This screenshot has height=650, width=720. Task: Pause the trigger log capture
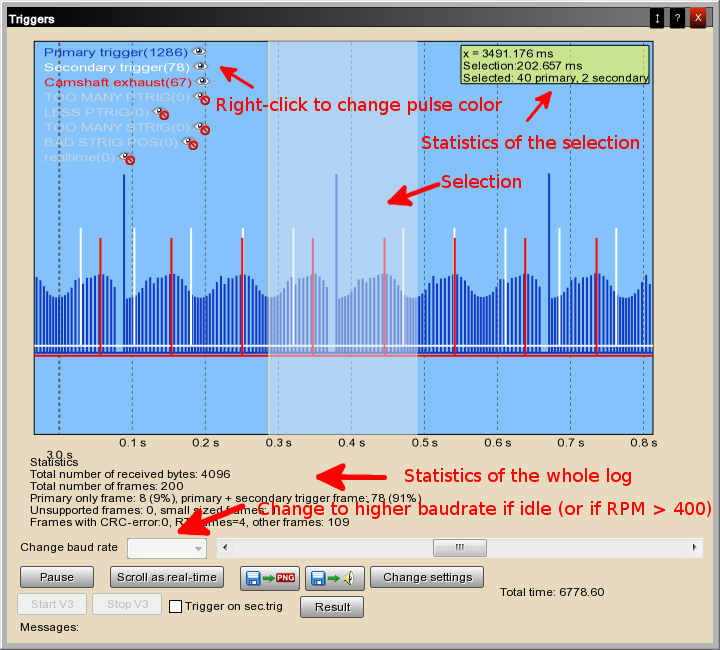coord(57,577)
